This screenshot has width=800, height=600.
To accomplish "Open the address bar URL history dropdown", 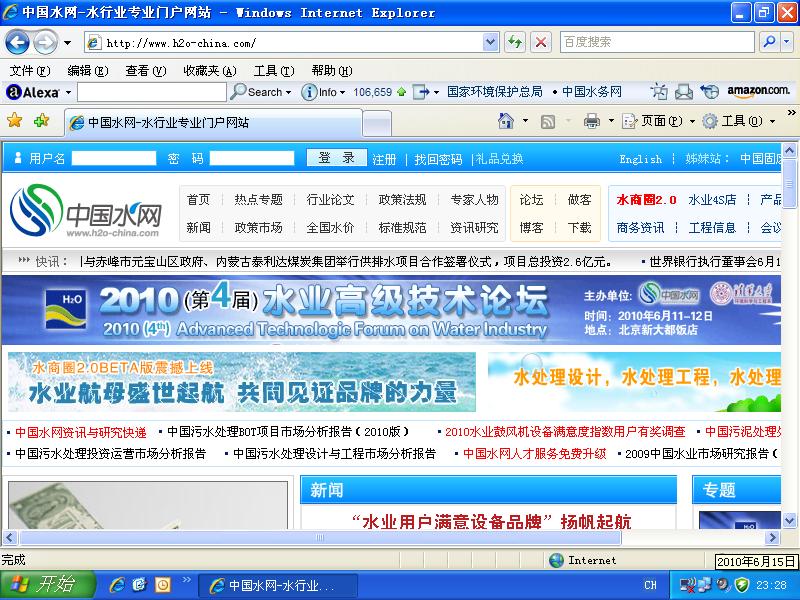I will (490, 42).
